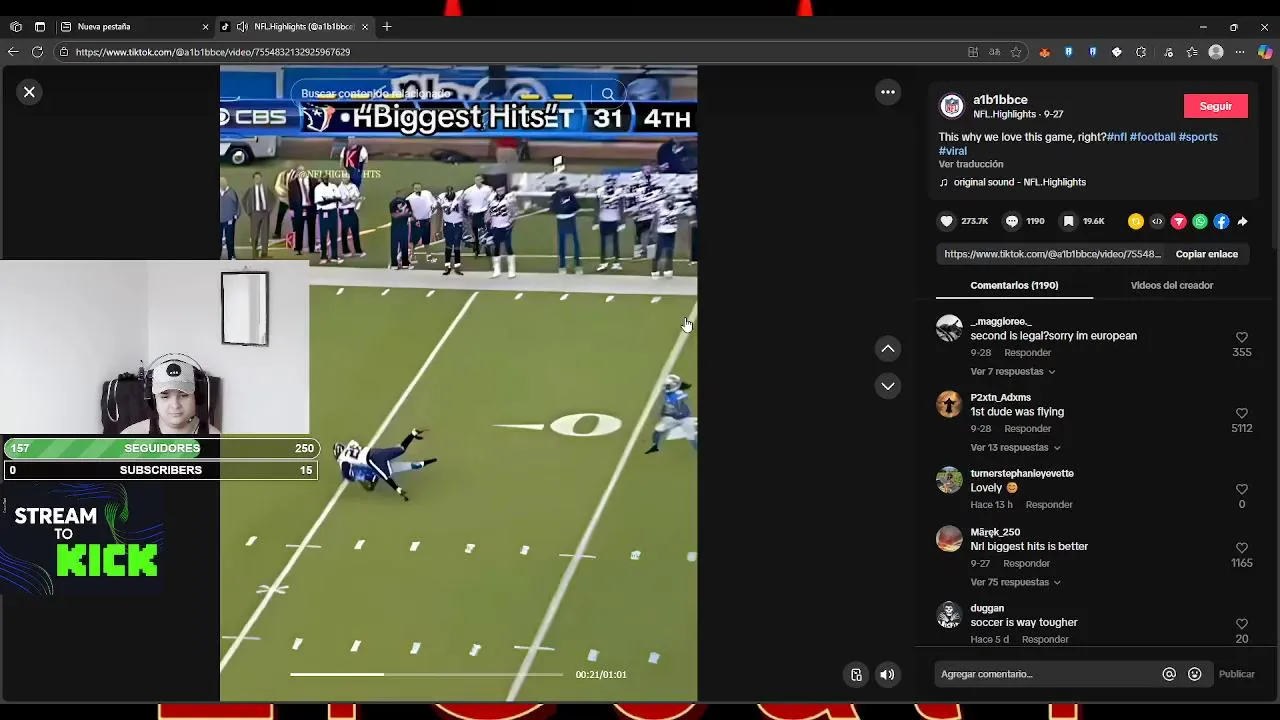
Task: Click the browser address bar URL
Action: click(x=213, y=52)
